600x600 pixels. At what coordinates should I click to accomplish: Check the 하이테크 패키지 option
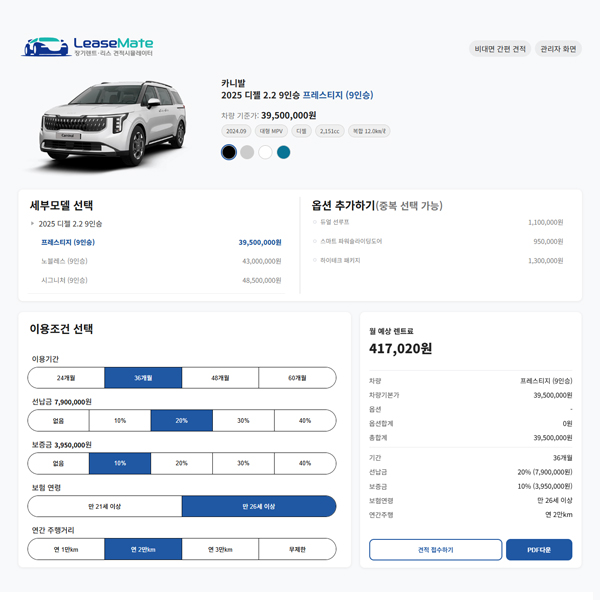(x=315, y=260)
